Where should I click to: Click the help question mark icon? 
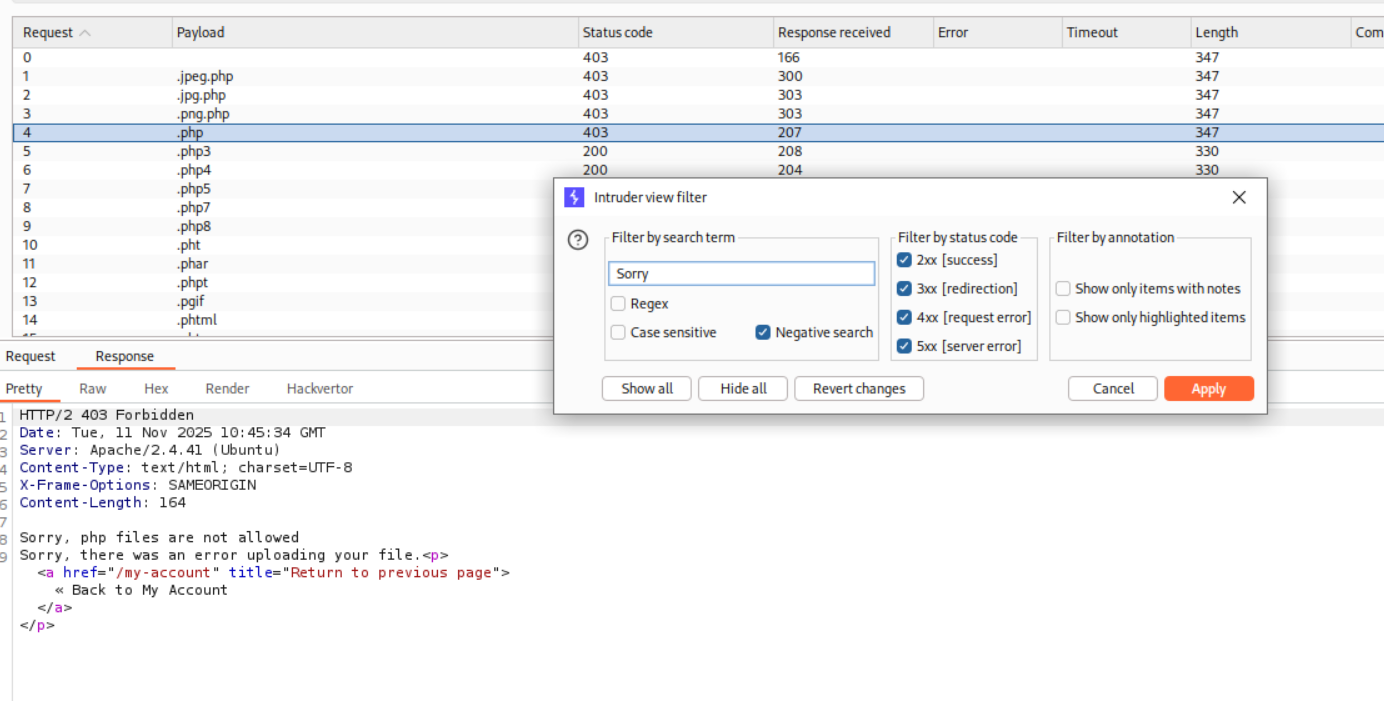578,239
